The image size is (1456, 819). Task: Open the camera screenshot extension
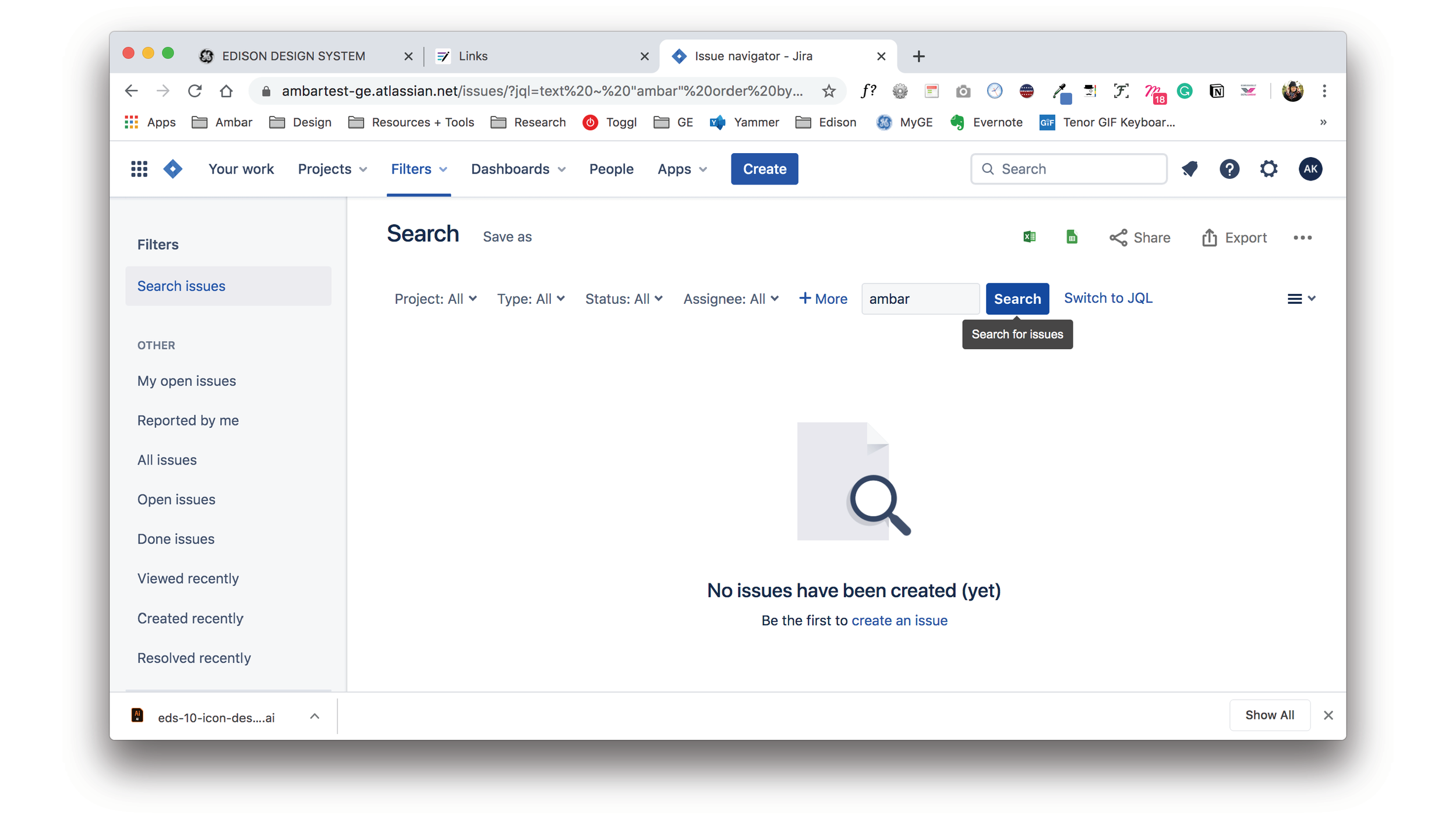pos(963,91)
